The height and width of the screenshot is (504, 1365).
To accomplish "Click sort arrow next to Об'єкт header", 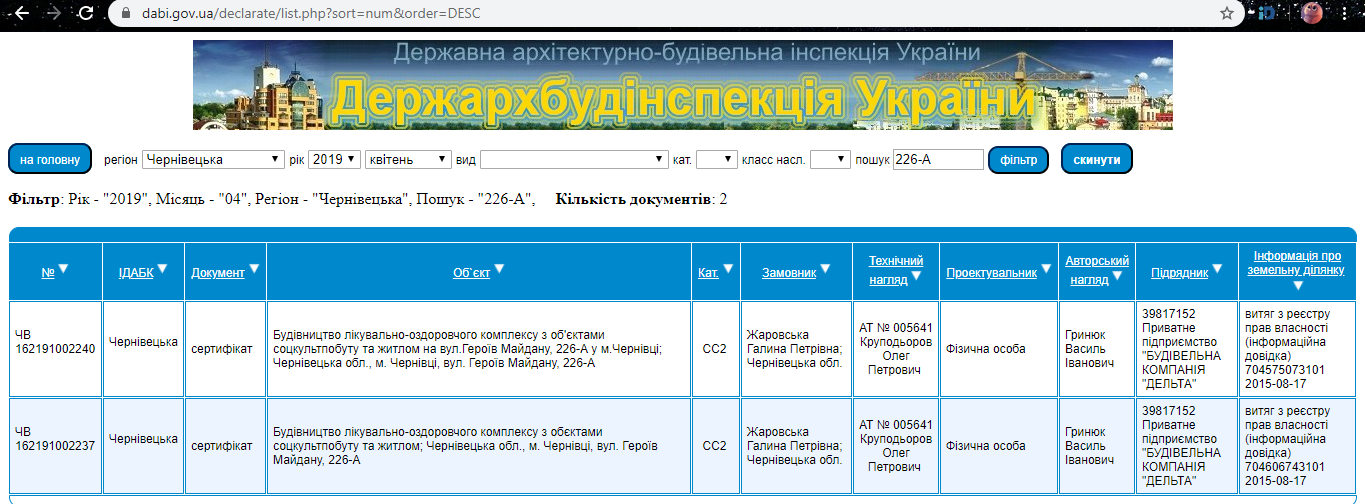I will click(499, 269).
